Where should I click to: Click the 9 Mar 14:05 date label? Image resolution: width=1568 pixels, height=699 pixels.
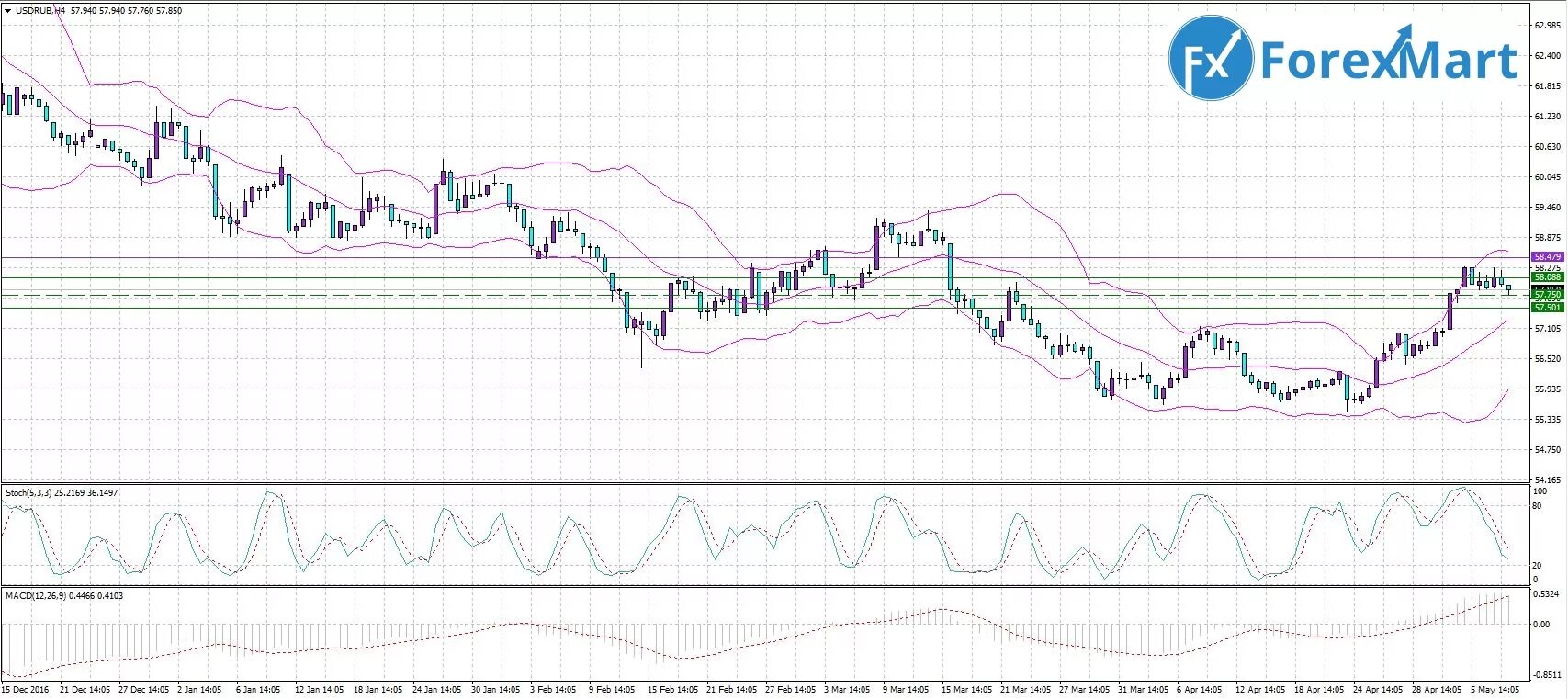click(x=906, y=689)
